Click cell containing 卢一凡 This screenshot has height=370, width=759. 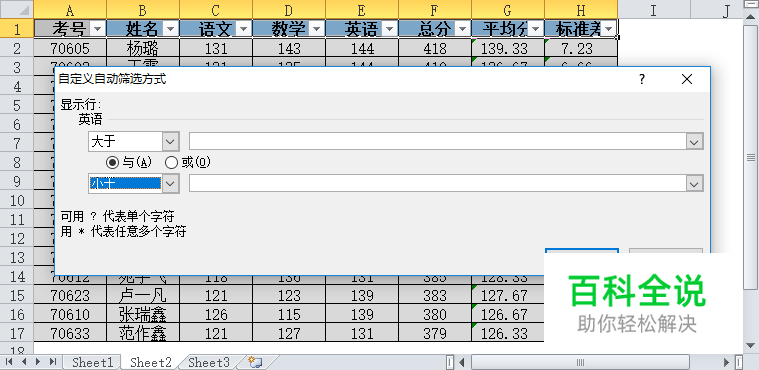(143, 295)
